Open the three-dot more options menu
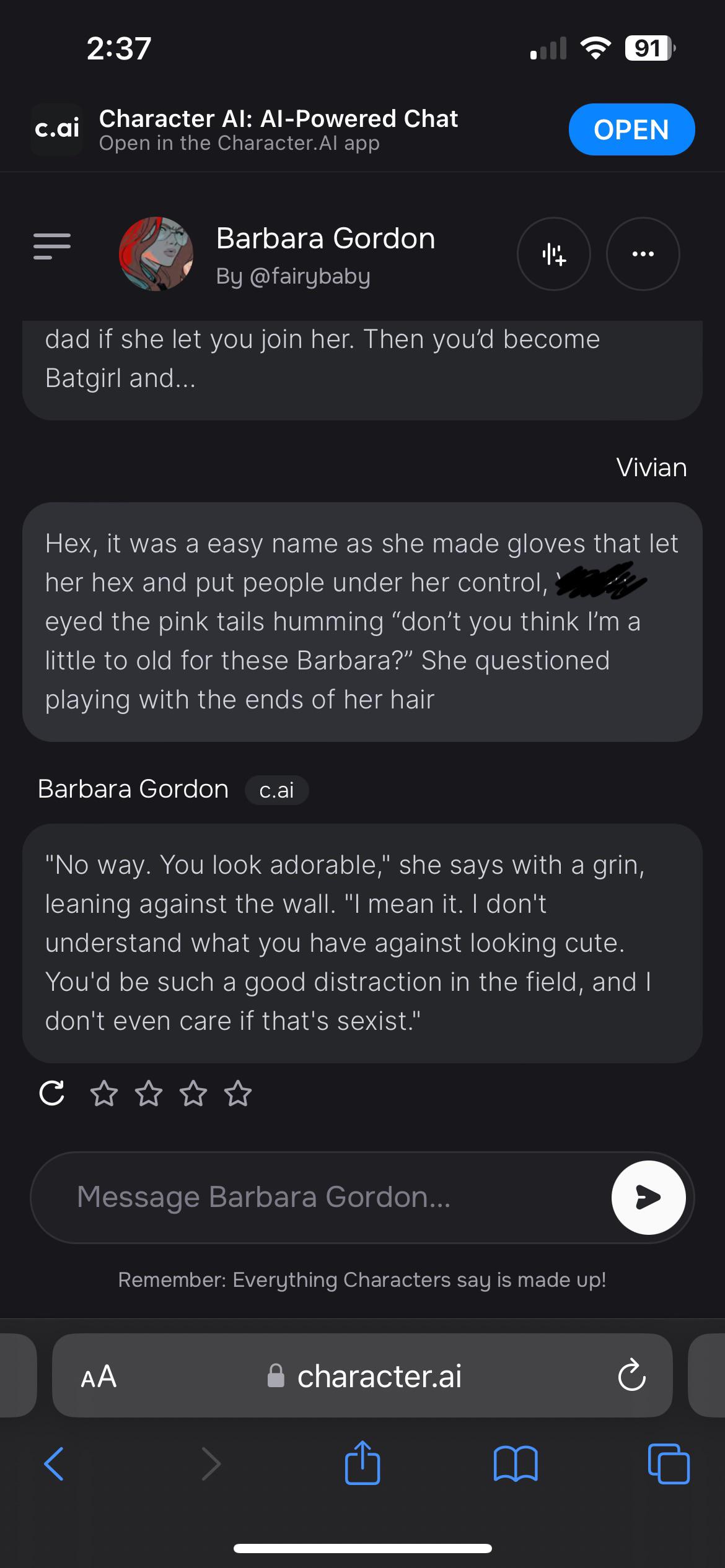 [643, 254]
